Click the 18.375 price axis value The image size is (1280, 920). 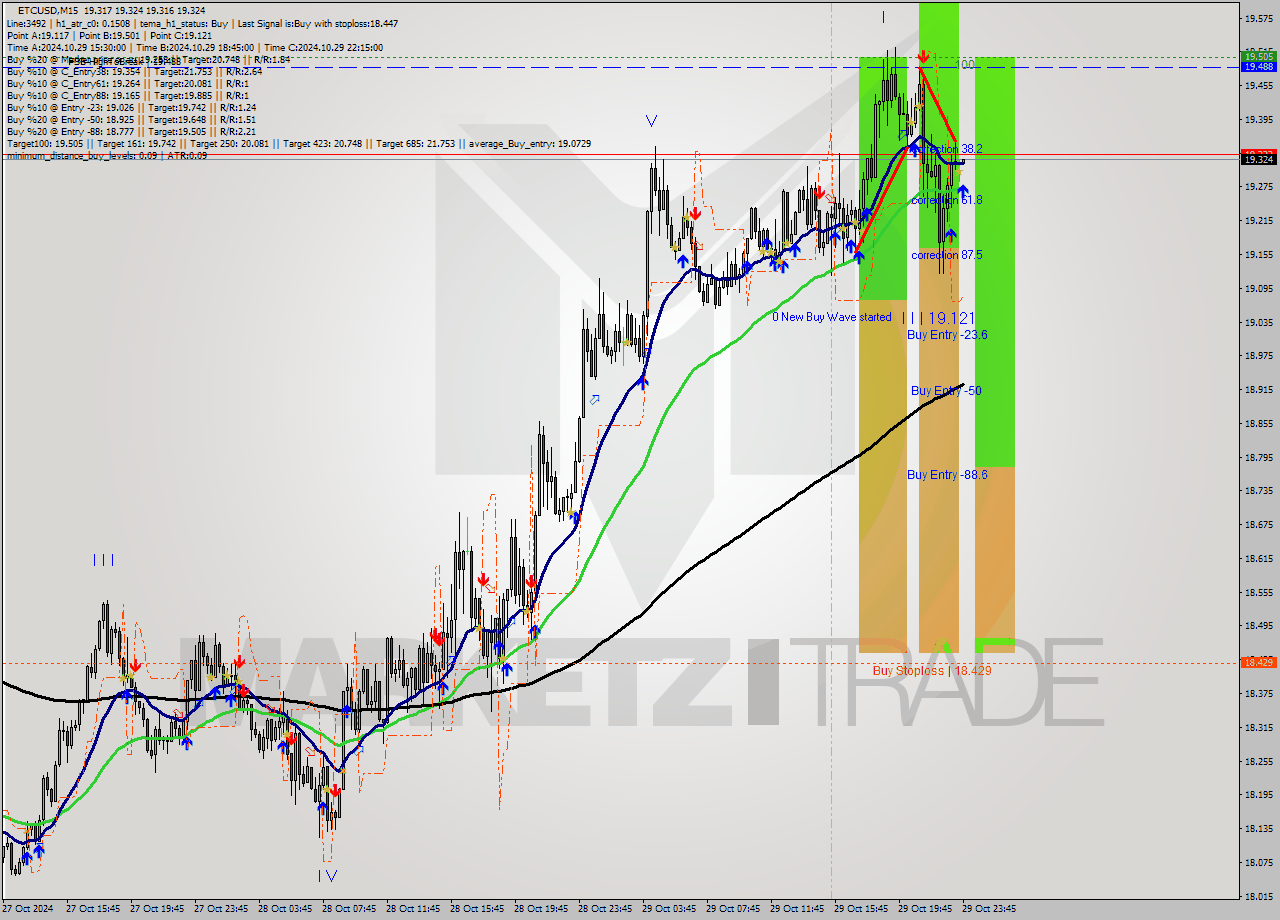click(x=1259, y=693)
